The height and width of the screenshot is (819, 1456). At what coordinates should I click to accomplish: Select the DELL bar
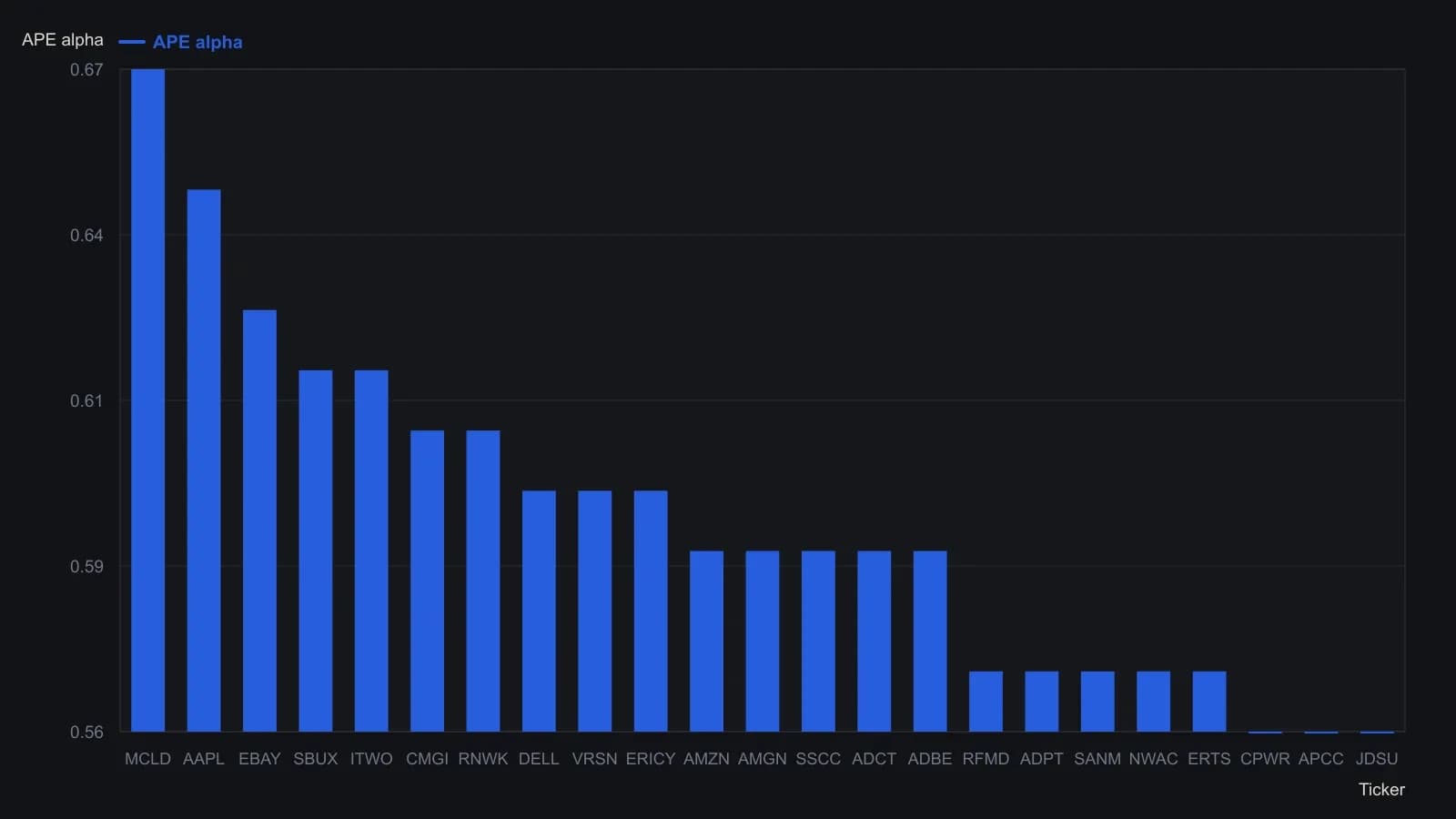[x=539, y=611]
